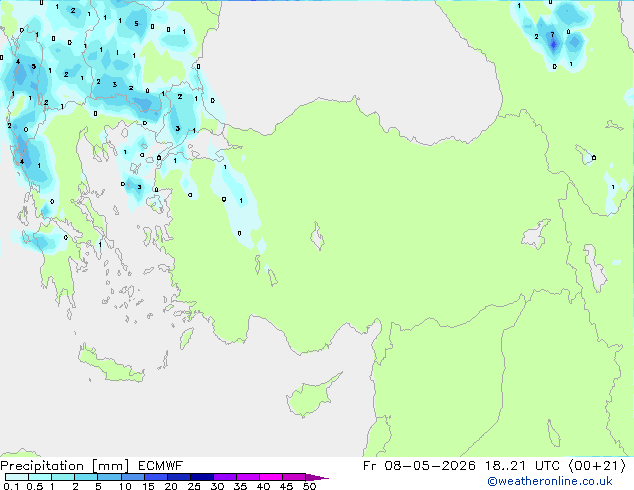This screenshot has width=634, height=490.
Task: Select the 35–40 mm legend swatch
Action: [248, 477]
